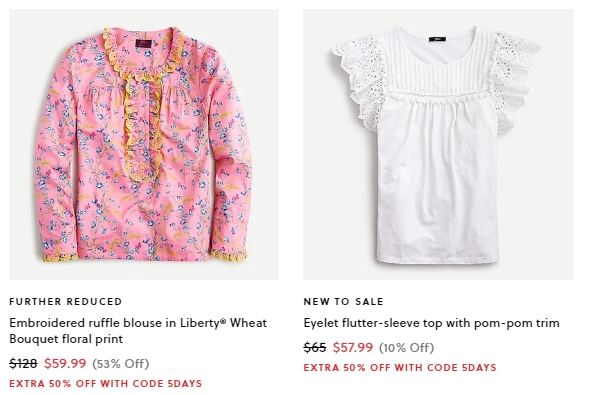Viewport: 592px width, 395px height.
Task: Click the 5DAYS promo text under the blouse
Action: tap(185, 383)
